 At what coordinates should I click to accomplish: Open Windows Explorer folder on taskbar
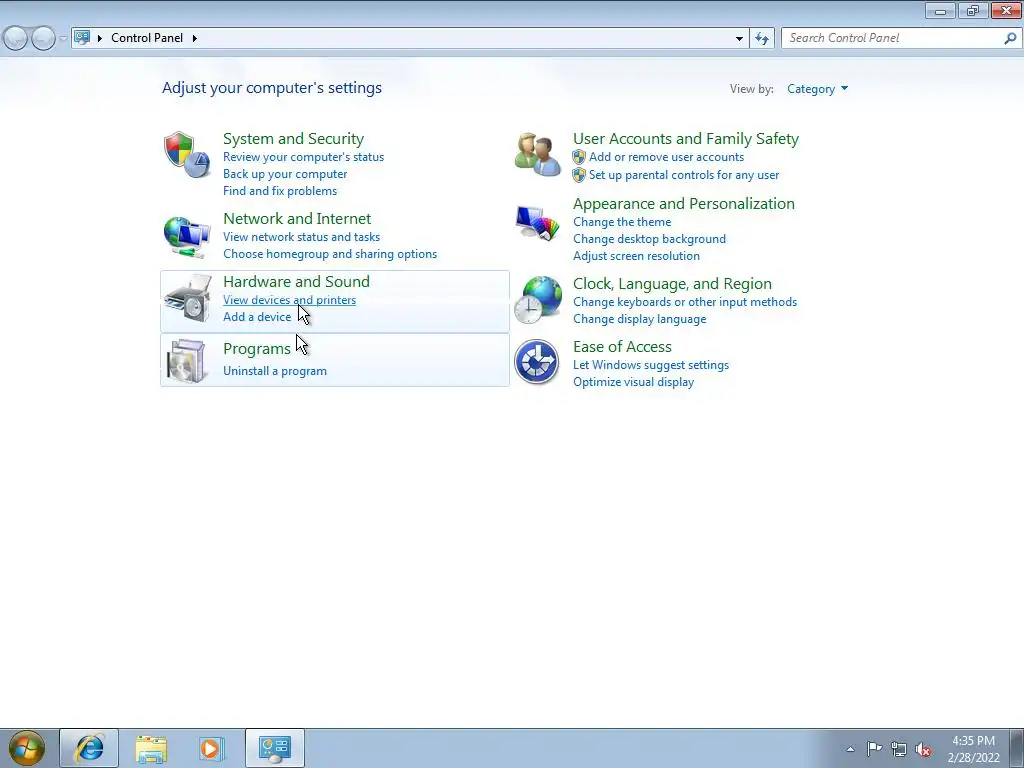click(x=151, y=748)
